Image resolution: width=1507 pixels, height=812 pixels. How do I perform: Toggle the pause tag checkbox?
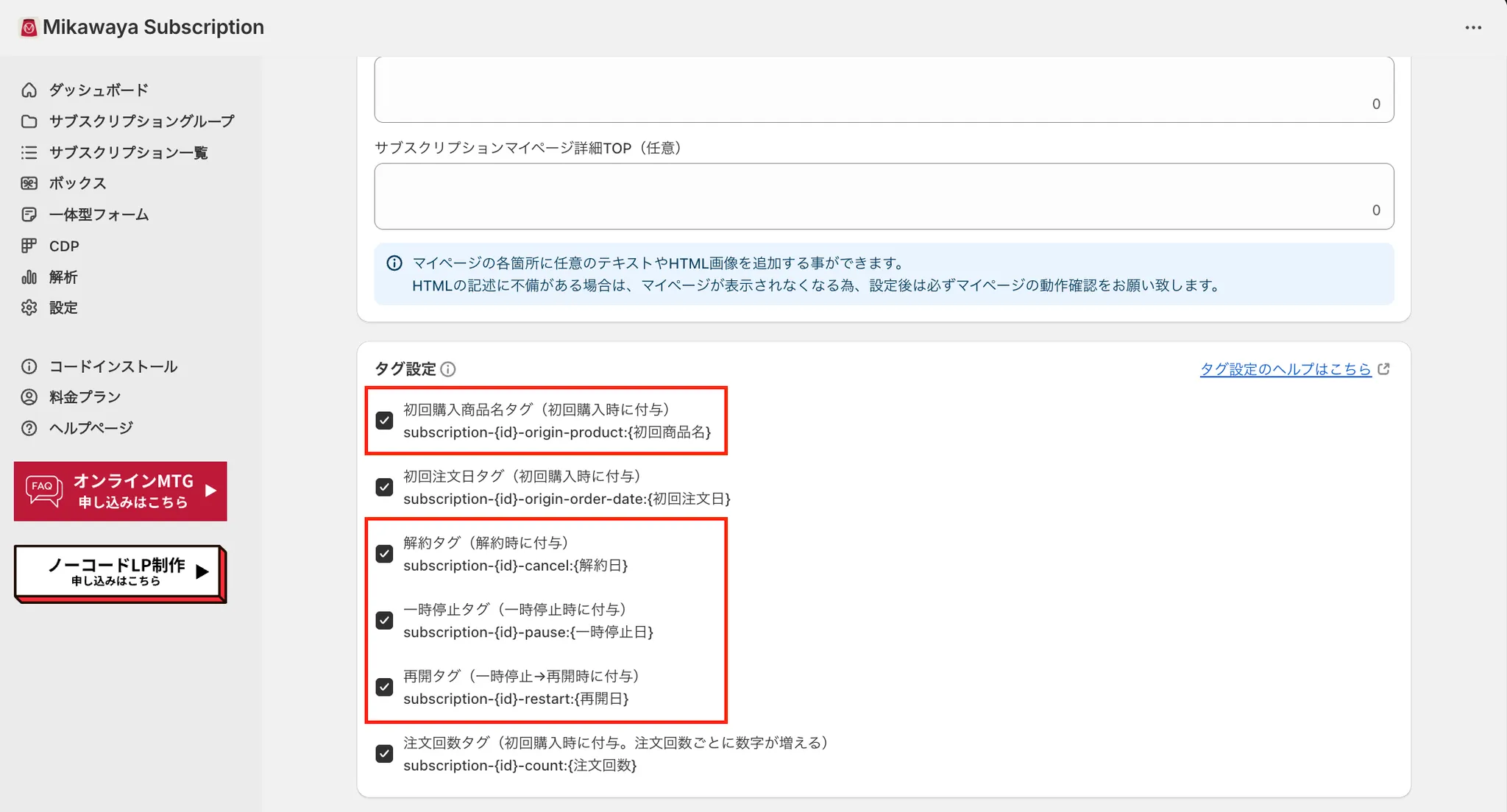click(384, 621)
